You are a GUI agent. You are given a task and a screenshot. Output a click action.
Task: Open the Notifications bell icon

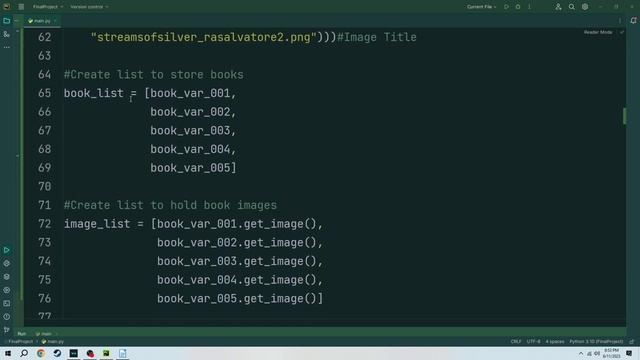point(633,21)
